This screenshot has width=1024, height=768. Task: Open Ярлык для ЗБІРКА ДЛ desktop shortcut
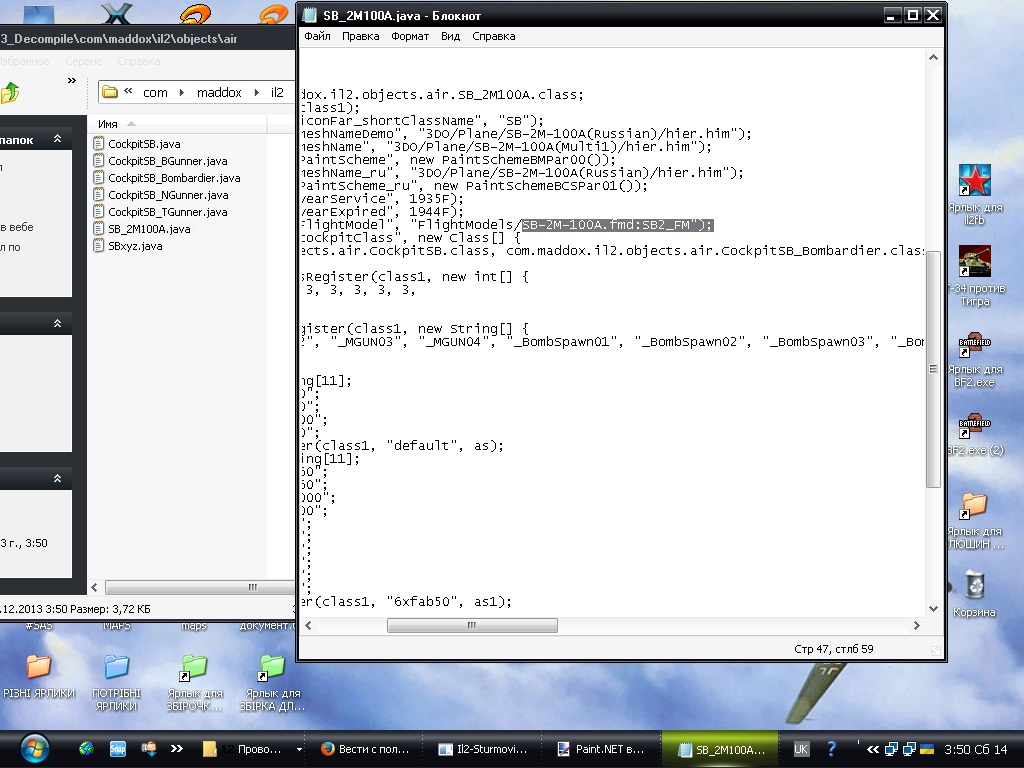tap(272, 682)
